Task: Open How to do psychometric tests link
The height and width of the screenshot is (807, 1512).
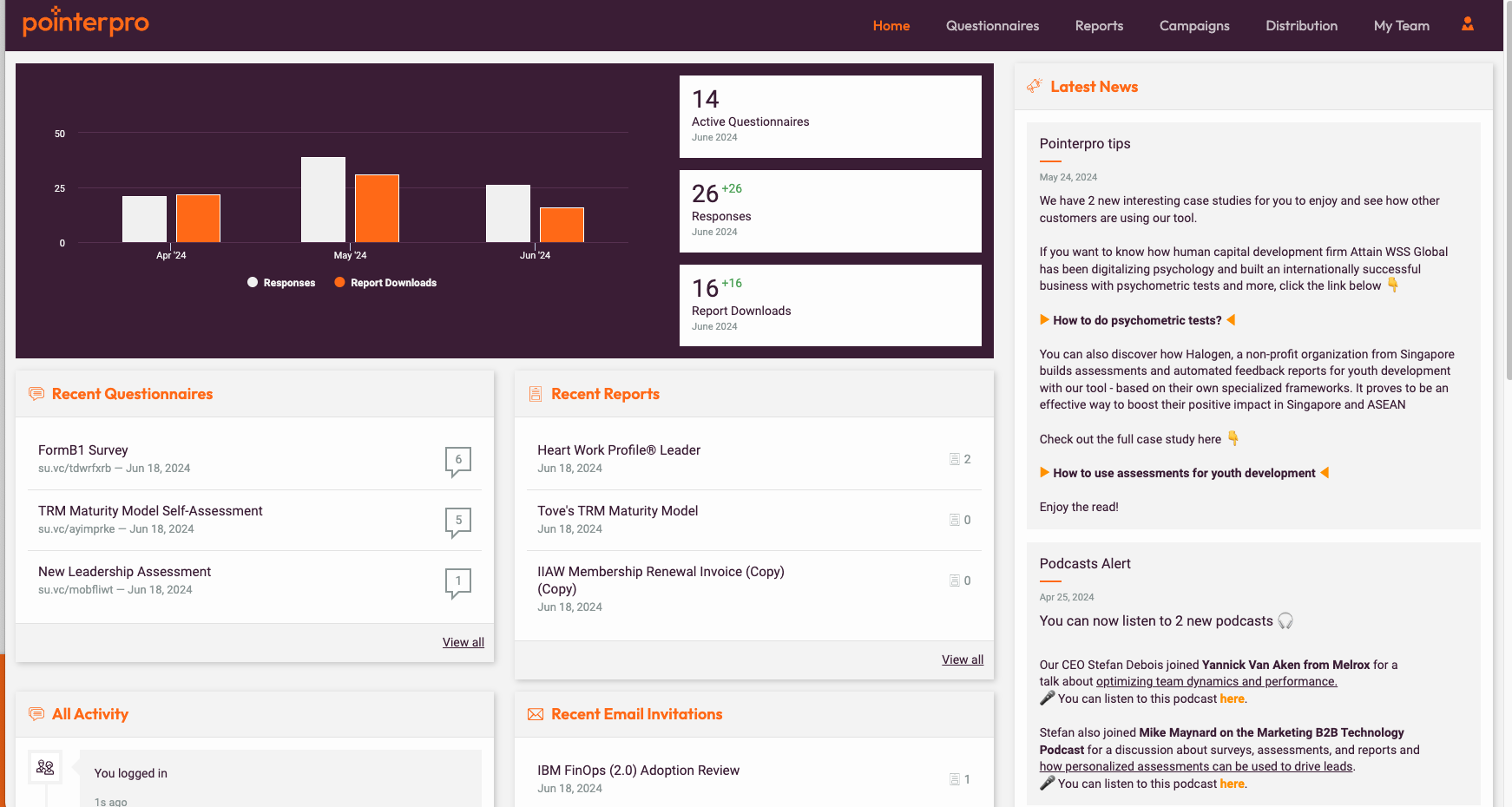Action: pyautogui.click(x=1137, y=320)
